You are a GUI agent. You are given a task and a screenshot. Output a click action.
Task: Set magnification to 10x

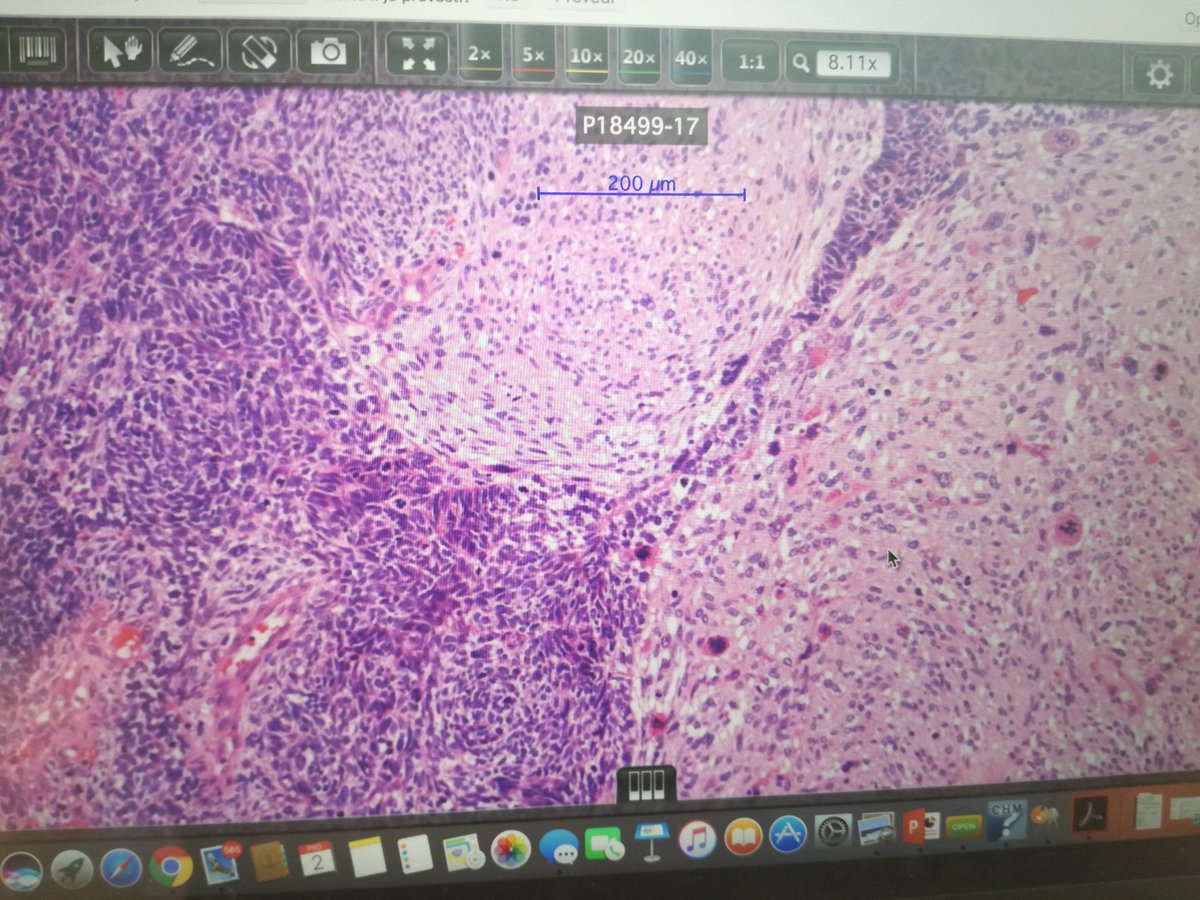[587, 58]
